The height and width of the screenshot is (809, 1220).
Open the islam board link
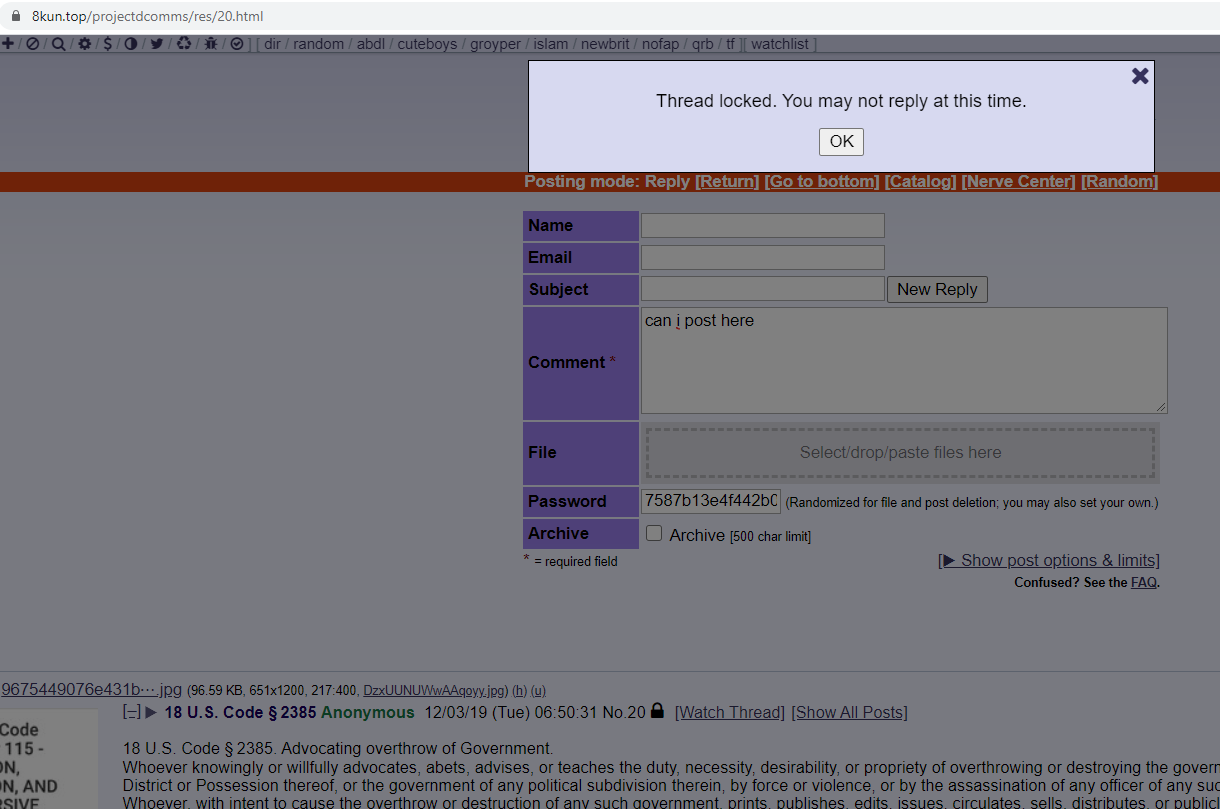(551, 44)
